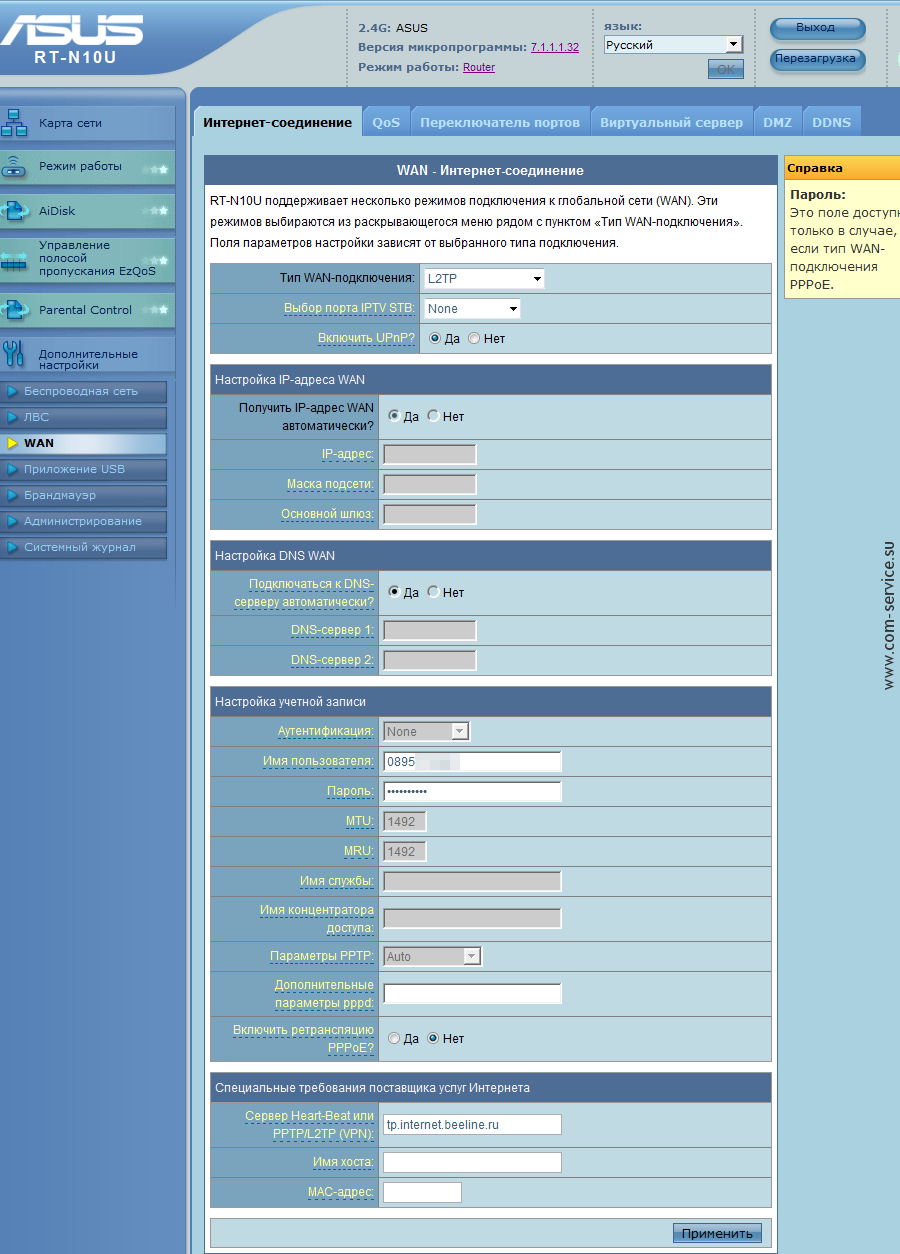Select WAN in the sidebar menu

pyautogui.click(x=83, y=443)
